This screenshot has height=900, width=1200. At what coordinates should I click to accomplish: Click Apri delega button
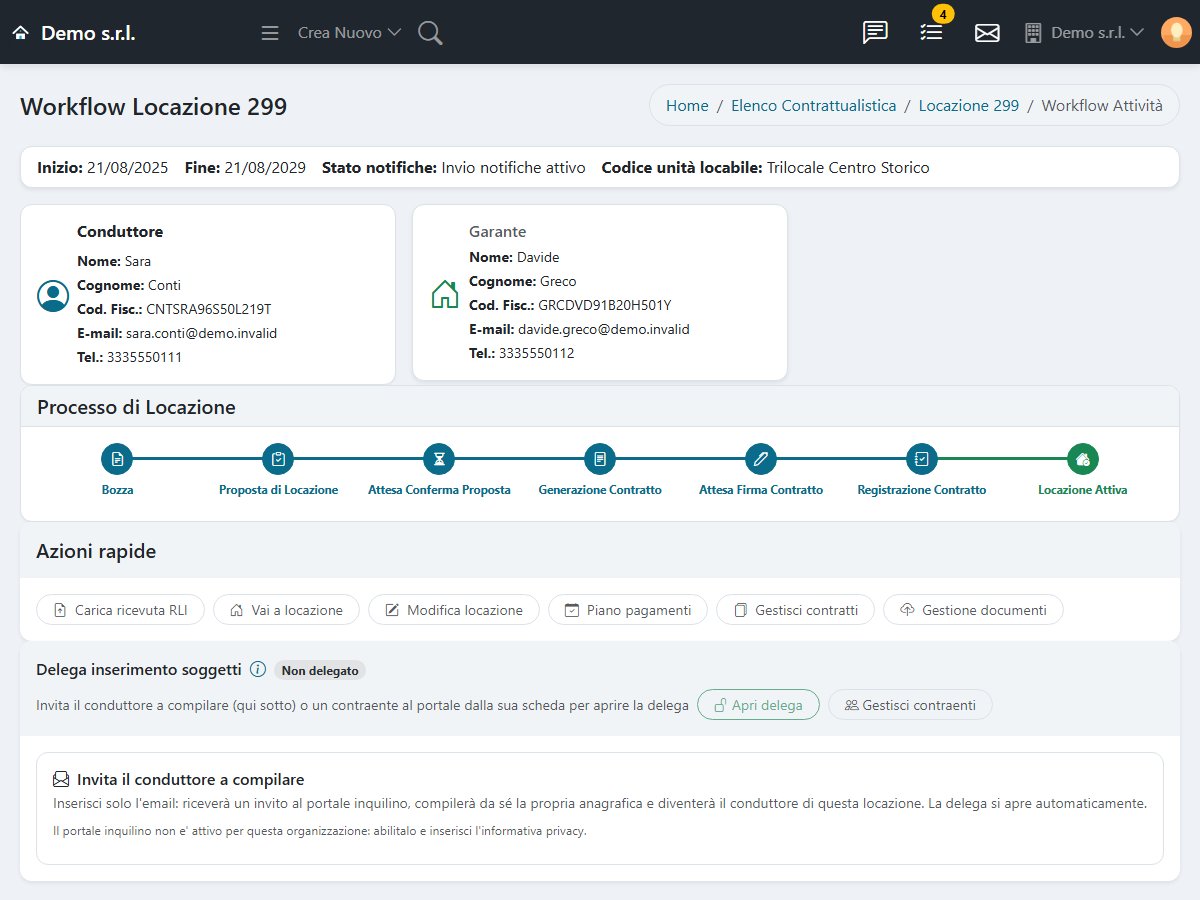click(x=758, y=705)
